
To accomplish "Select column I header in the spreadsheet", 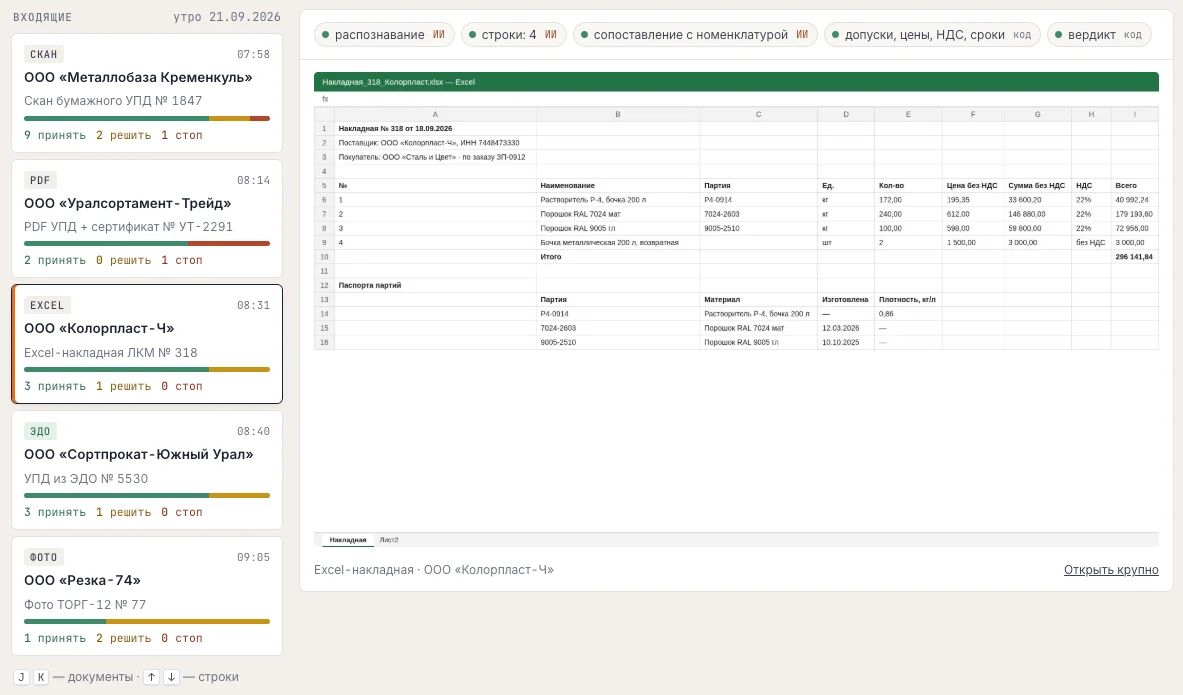I will pos(1135,114).
